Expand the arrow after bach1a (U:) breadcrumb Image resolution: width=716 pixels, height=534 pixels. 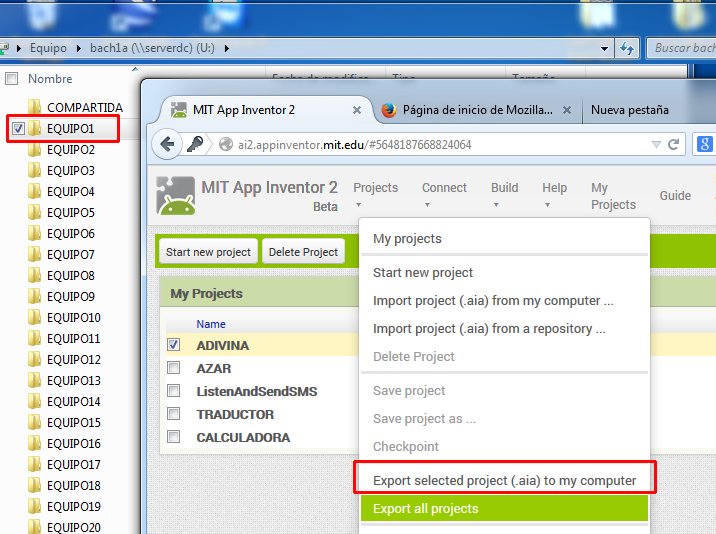(226, 48)
